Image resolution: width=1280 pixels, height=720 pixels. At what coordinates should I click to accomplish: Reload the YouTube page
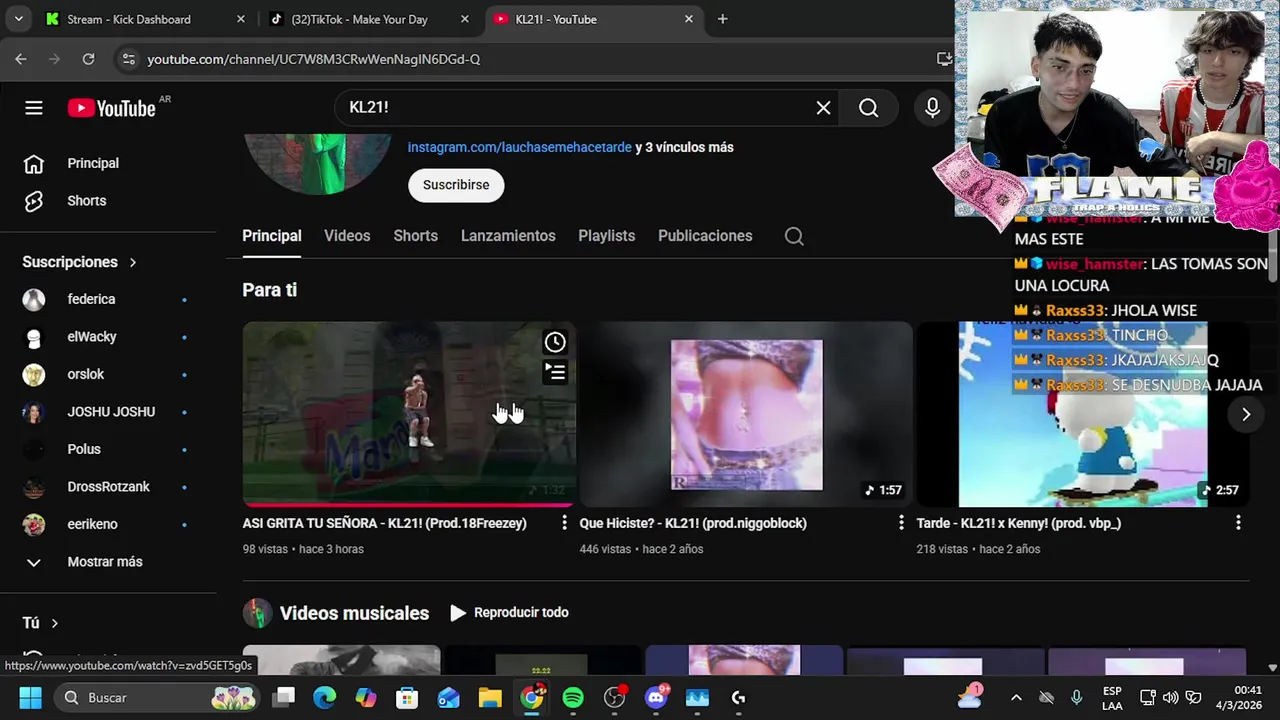[x=88, y=59]
